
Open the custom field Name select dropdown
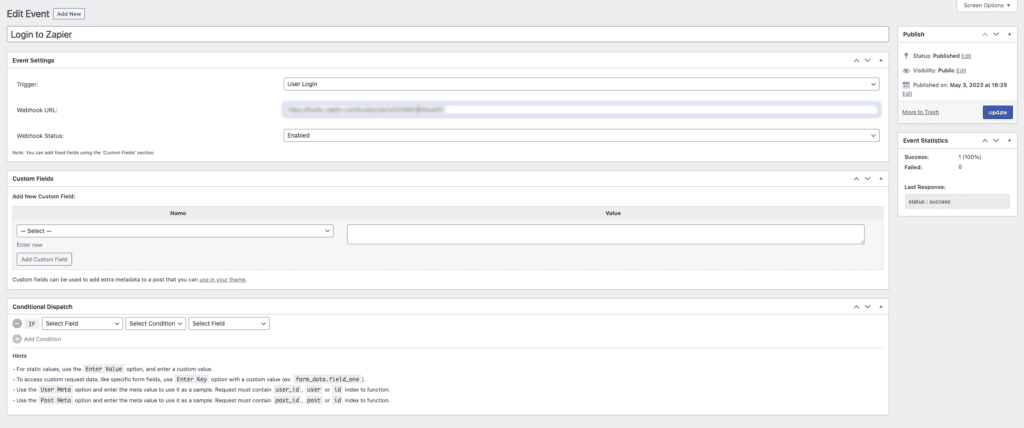point(175,231)
